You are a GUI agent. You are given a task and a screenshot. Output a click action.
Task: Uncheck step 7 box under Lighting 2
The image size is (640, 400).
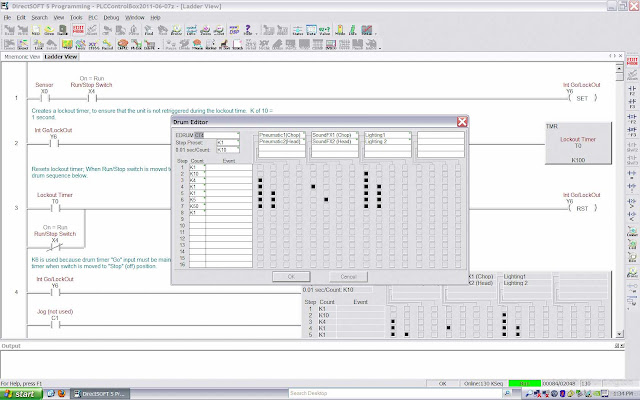pyautogui.click(x=379, y=207)
